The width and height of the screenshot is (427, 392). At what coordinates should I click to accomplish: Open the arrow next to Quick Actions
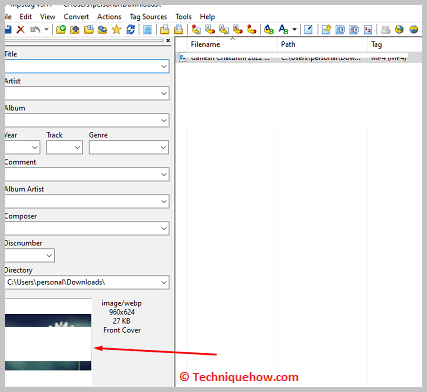[x=294, y=30]
